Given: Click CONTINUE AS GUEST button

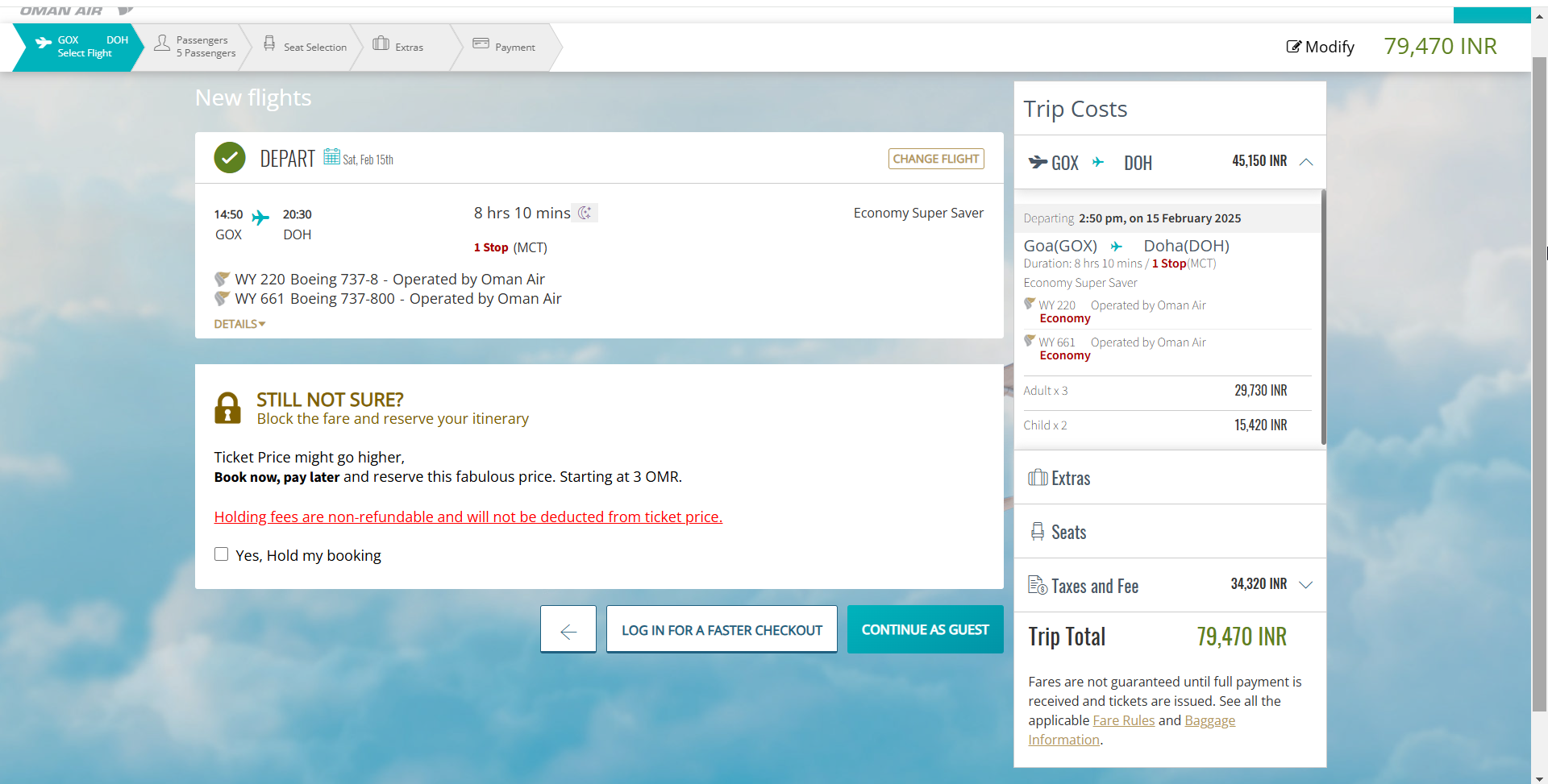Looking at the screenshot, I should pyautogui.click(x=925, y=629).
